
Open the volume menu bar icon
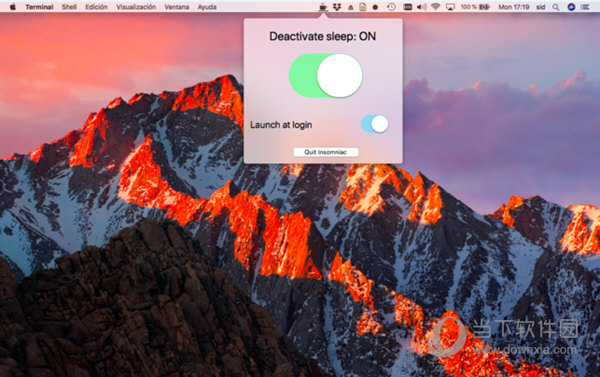coord(422,7)
